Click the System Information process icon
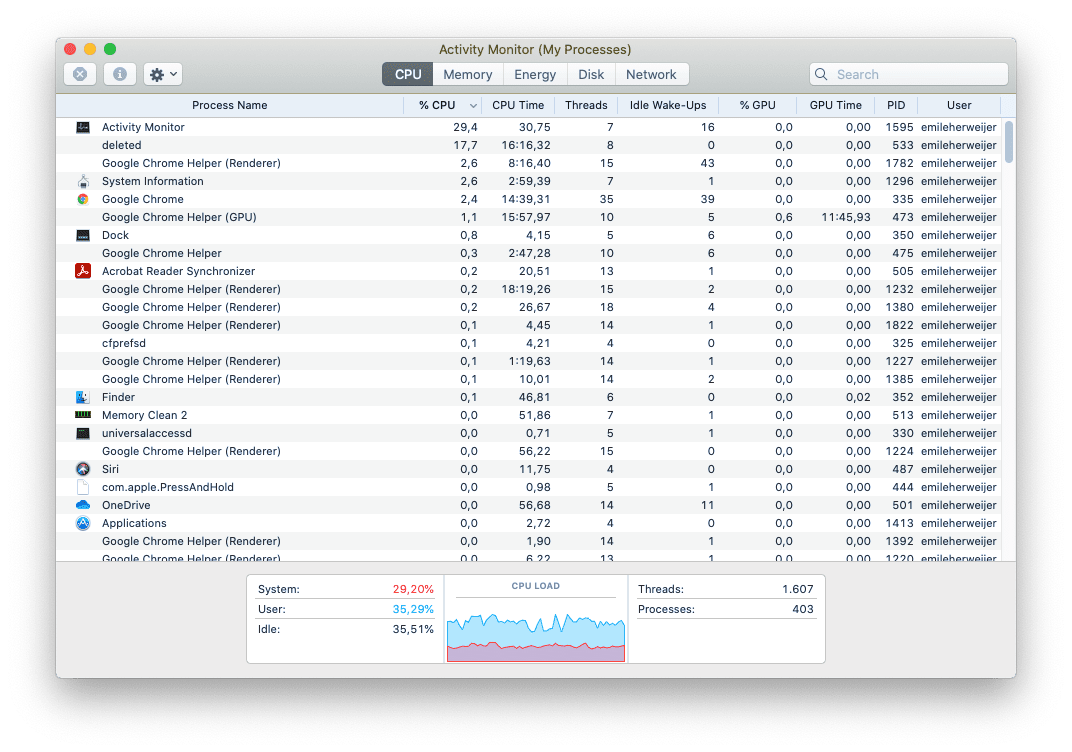Screen dimensions: 1072x752 tap(83, 181)
